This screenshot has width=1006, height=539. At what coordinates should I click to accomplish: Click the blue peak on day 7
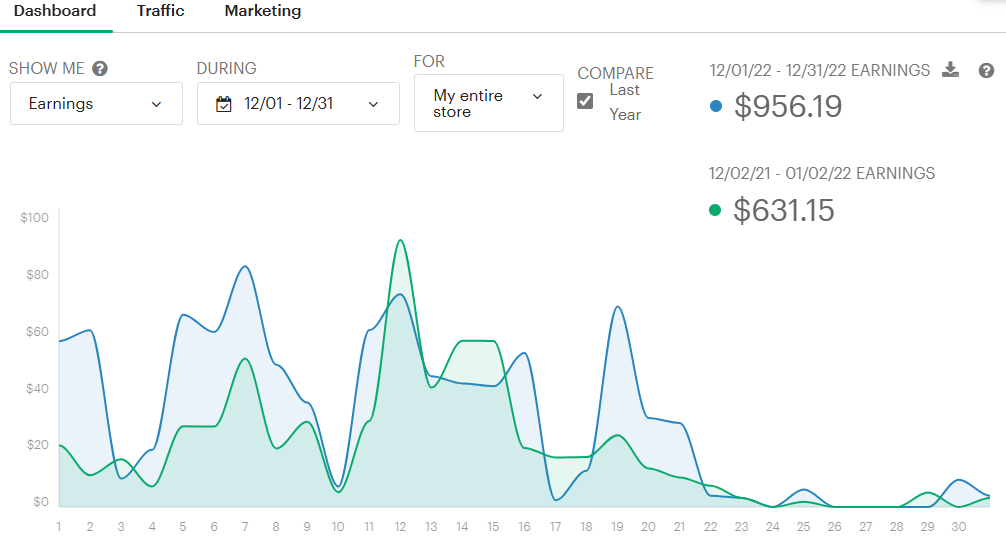point(245,267)
